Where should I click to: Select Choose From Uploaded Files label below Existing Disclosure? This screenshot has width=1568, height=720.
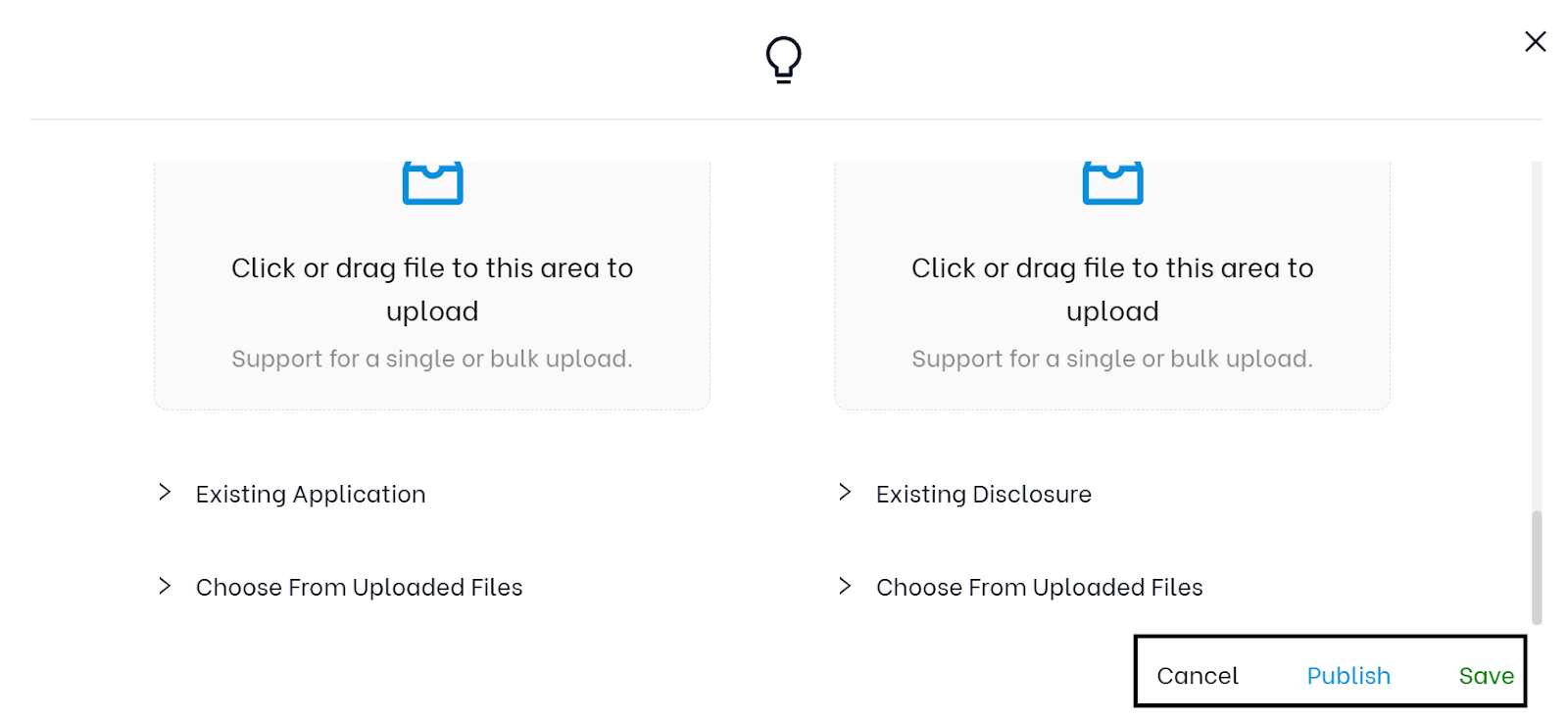point(1039,587)
